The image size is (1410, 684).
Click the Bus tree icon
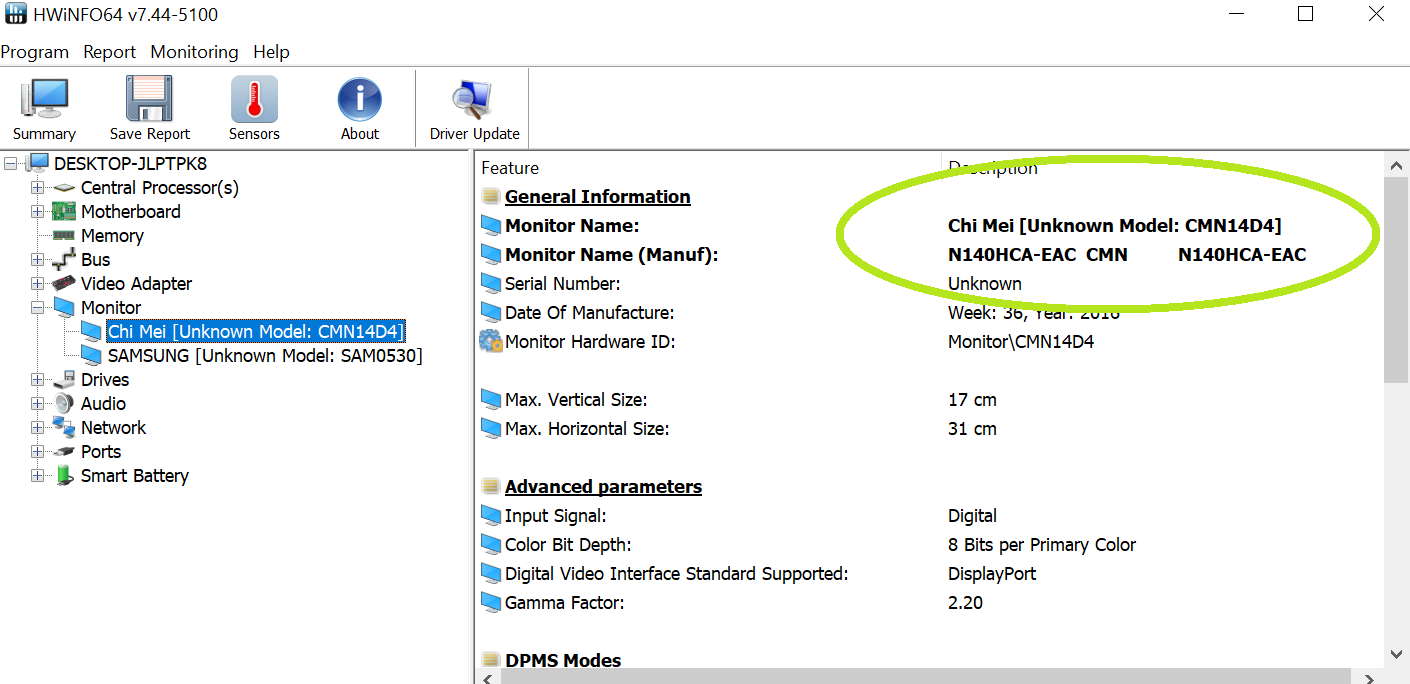pos(64,260)
